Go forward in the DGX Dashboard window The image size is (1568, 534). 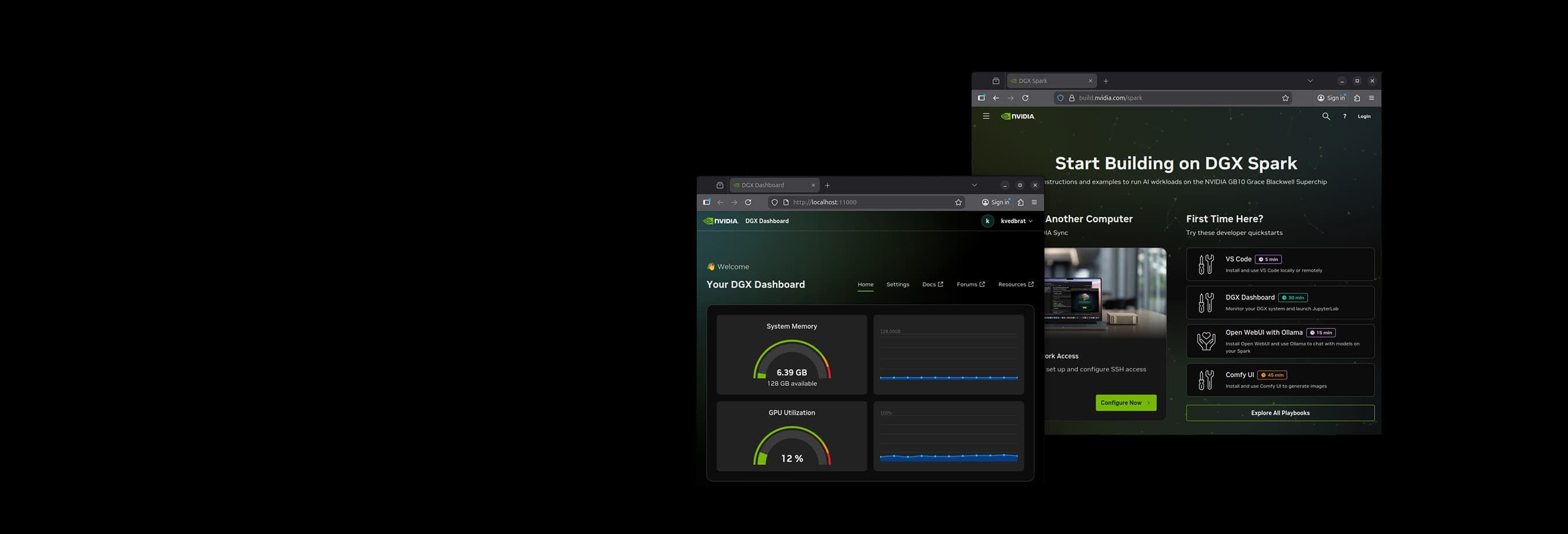tap(734, 203)
